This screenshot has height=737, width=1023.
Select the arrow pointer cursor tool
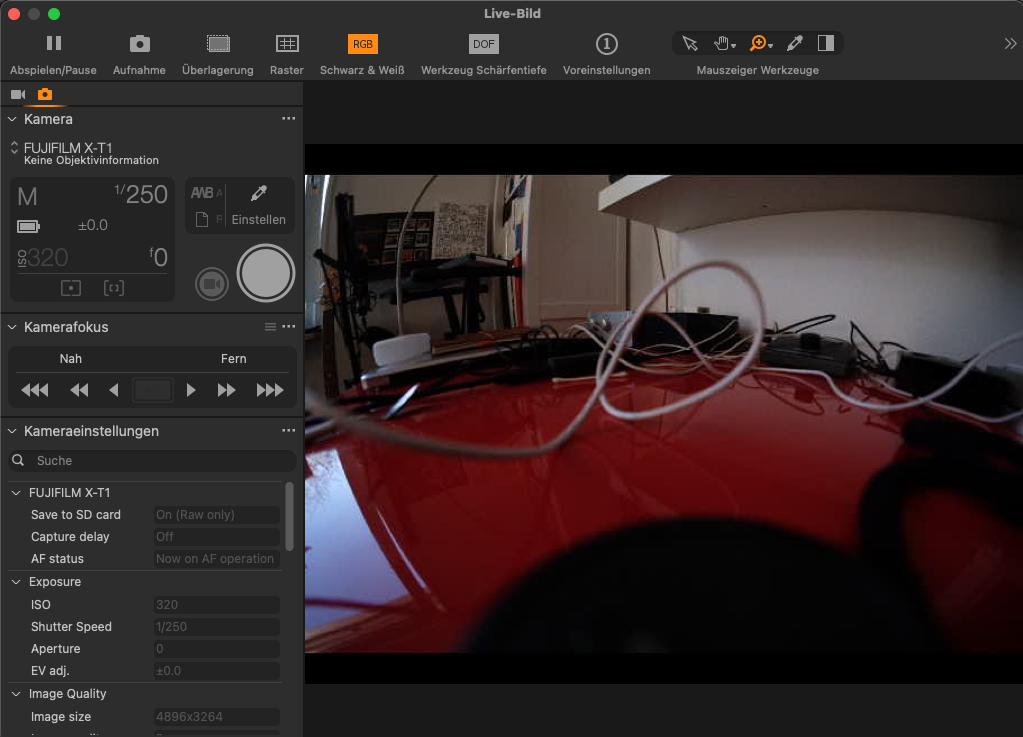point(689,43)
